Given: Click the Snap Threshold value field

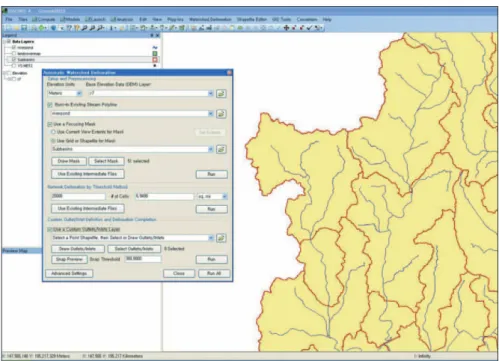Looking at the screenshot, I should tap(143, 259).
